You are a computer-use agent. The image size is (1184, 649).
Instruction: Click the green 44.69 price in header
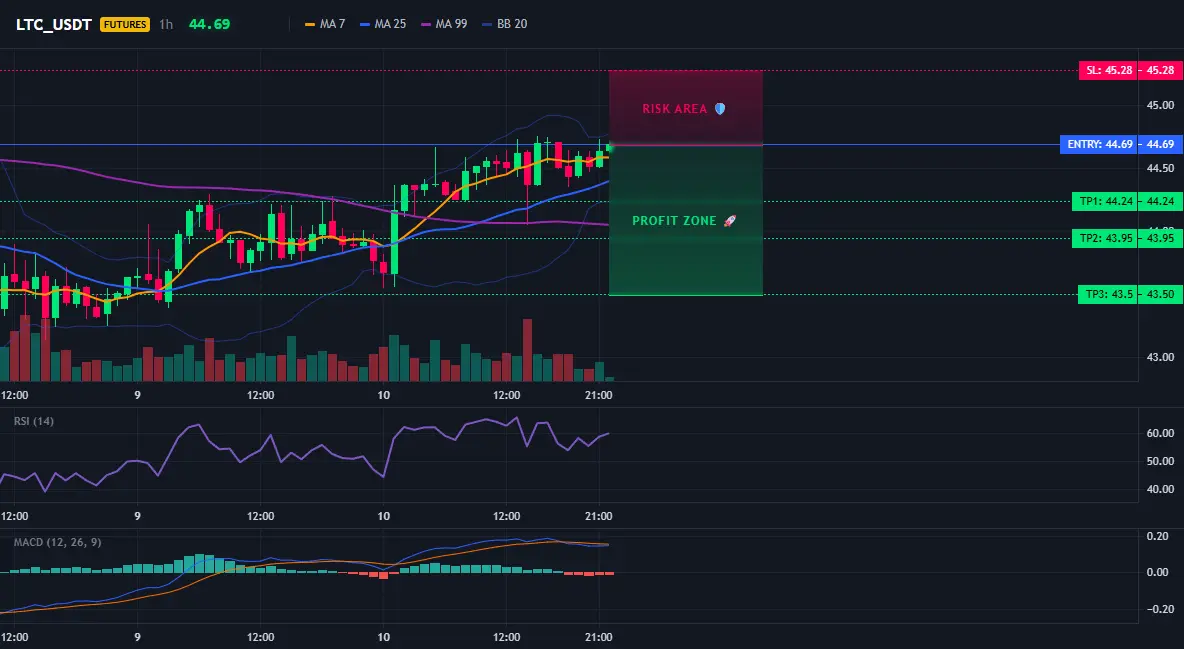click(209, 24)
